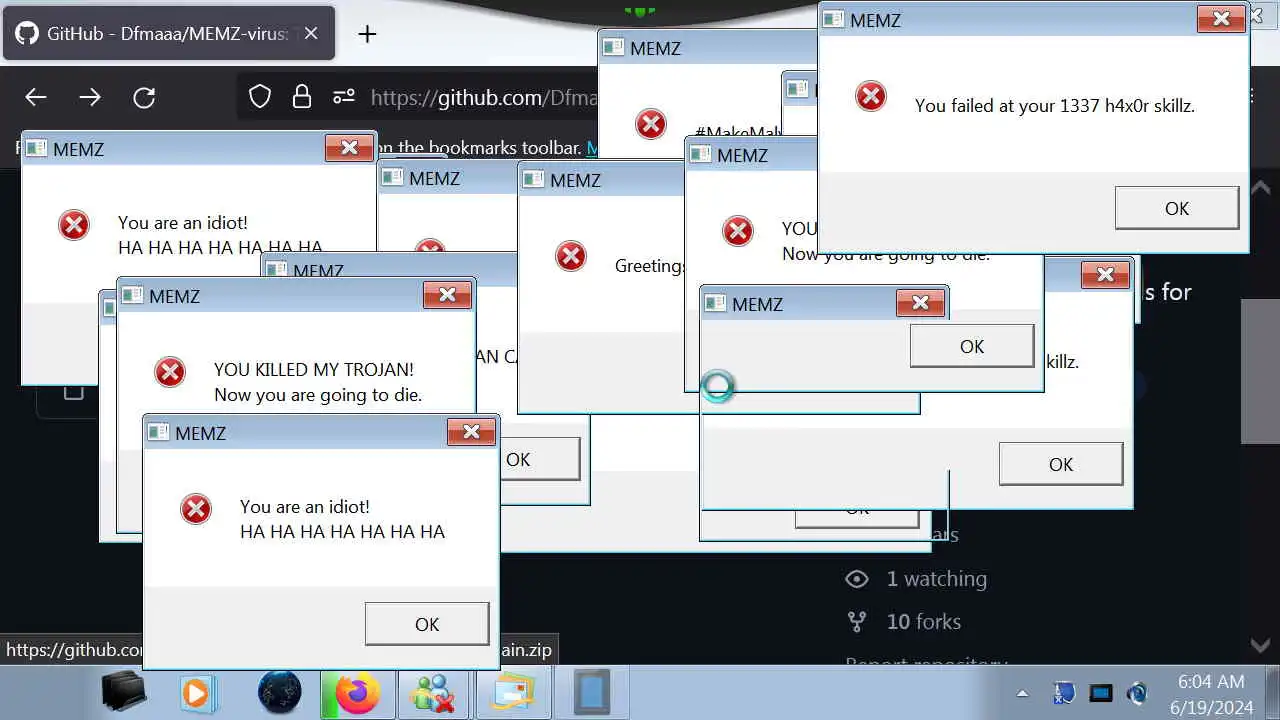The image size is (1280, 720).
Task: Click the scrollbar down arrow
Action: [1260, 646]
